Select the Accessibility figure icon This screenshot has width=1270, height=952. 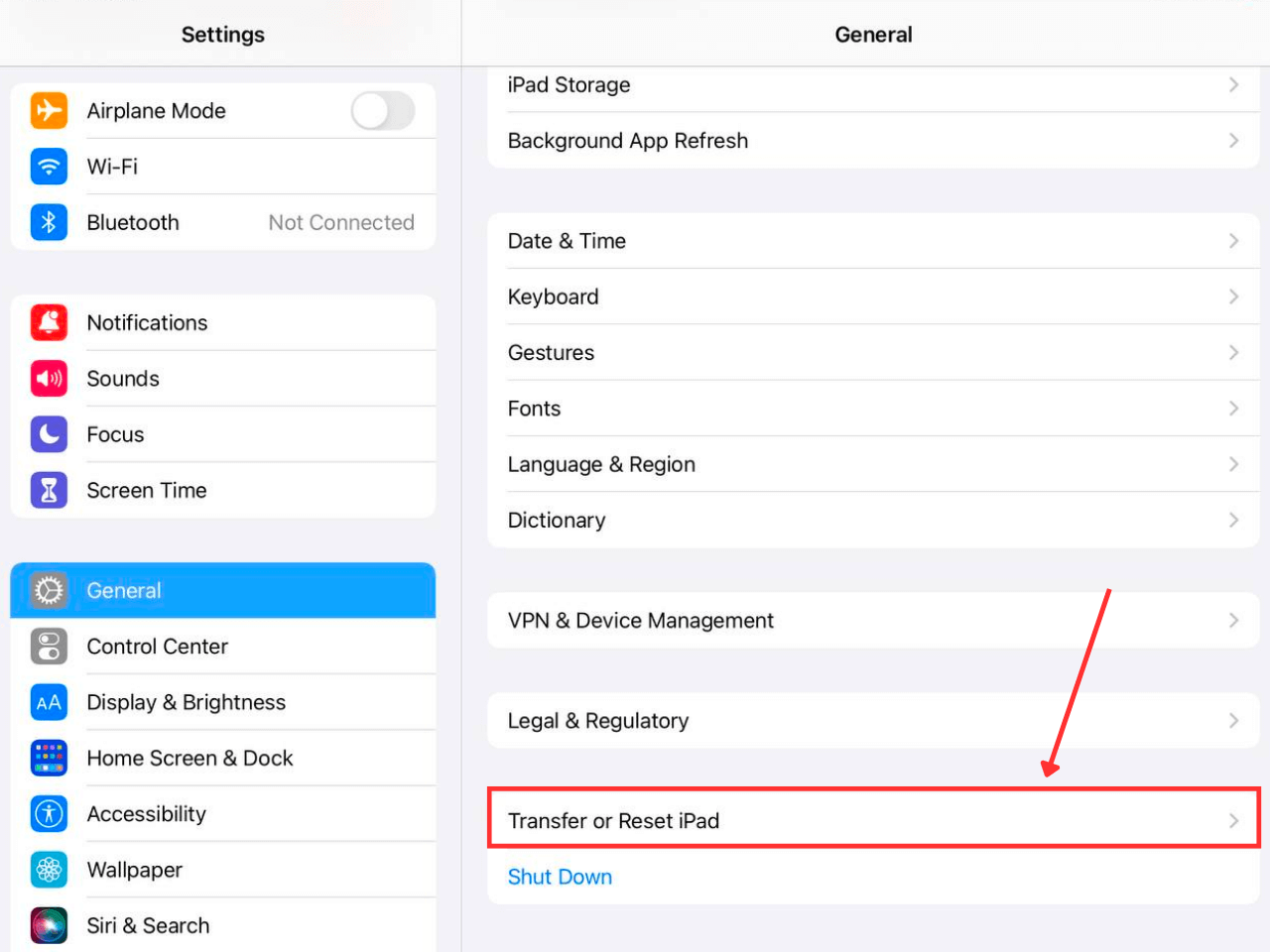coord(49,813)
